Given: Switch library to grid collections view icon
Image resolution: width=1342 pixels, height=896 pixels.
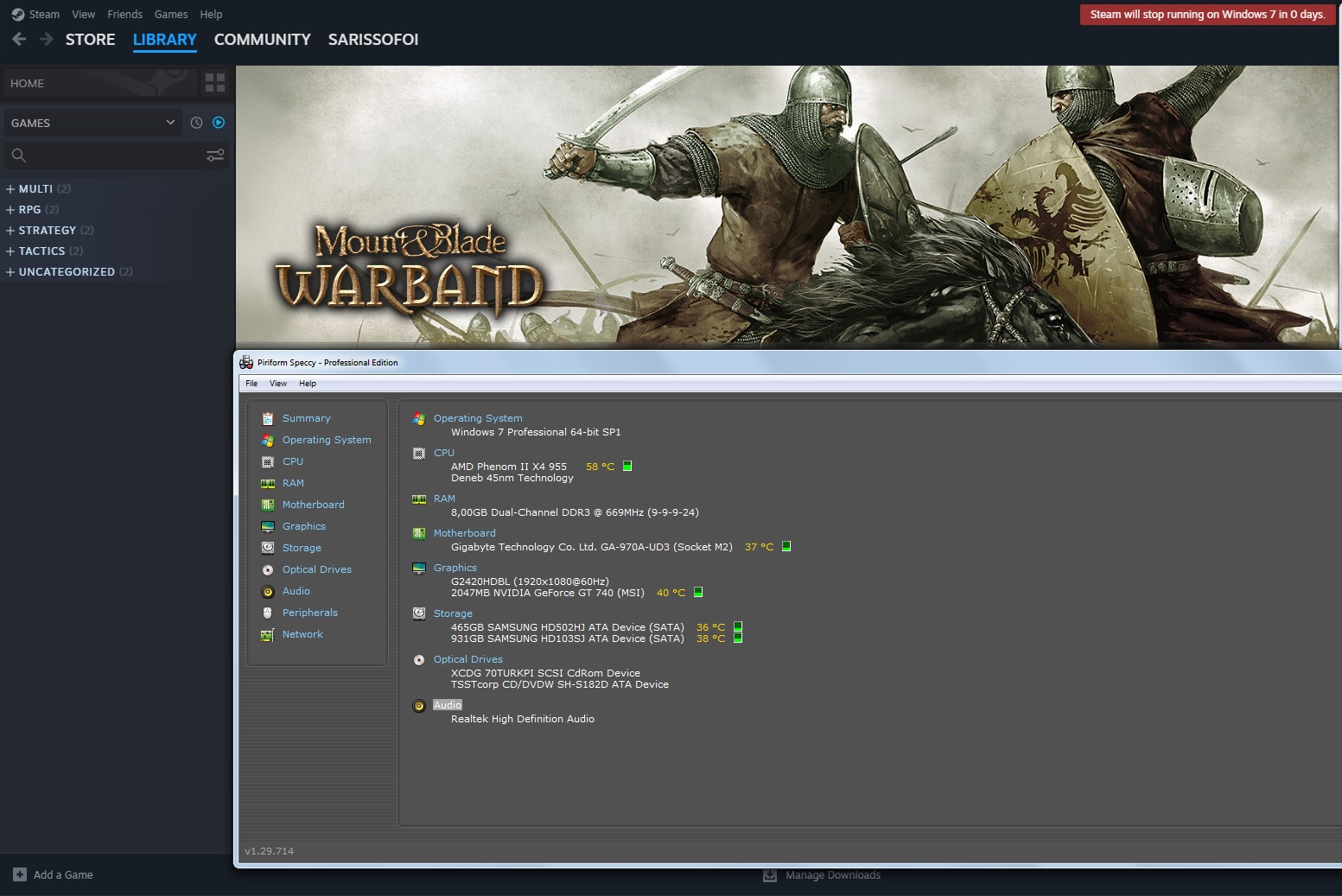Looking at the screenshot, I should (215, 83).
